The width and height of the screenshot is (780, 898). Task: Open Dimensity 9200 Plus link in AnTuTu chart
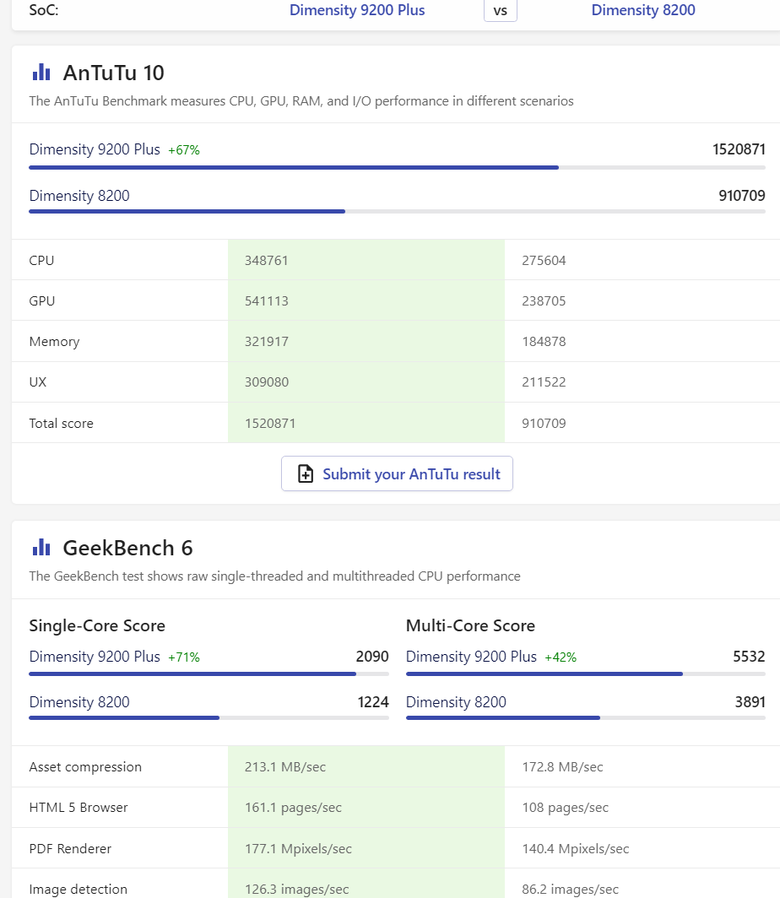(x=94, y=149)
